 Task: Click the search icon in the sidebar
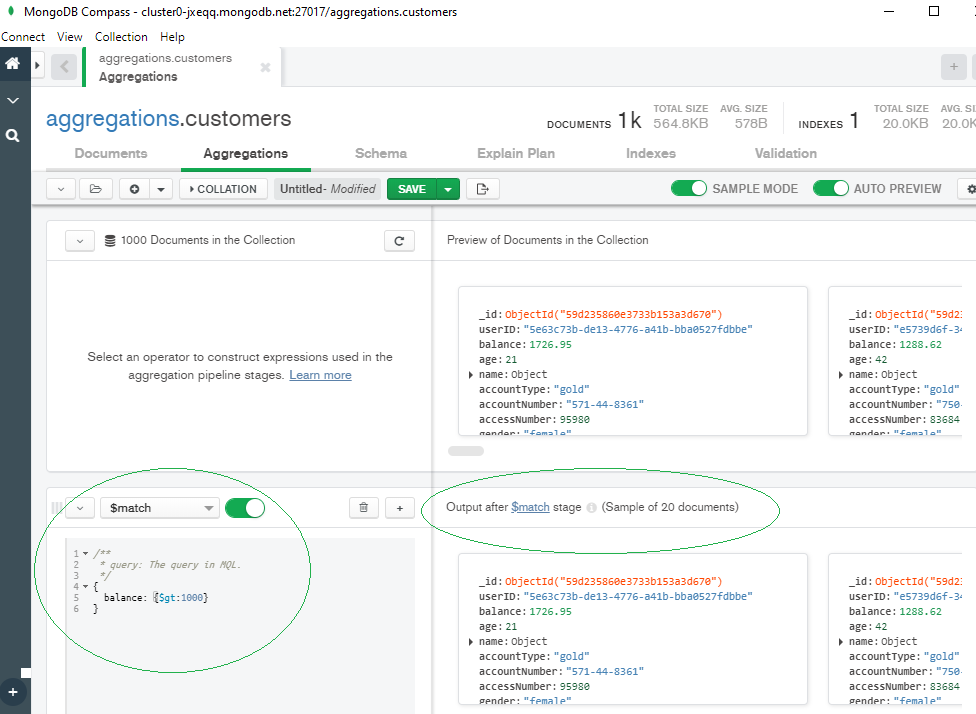coord(13,135)
